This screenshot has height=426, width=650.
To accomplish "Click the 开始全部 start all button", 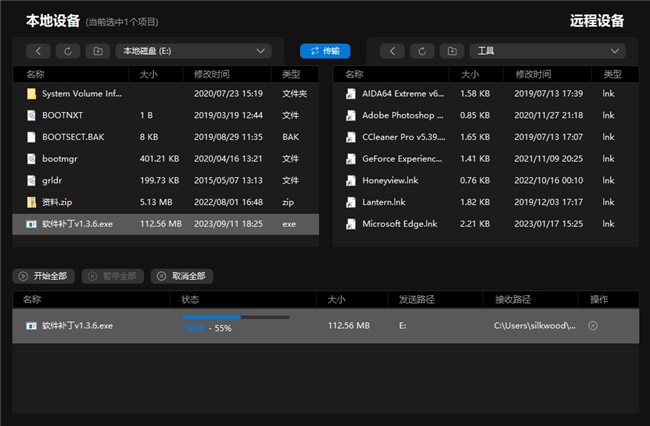I will coord(44,276).
